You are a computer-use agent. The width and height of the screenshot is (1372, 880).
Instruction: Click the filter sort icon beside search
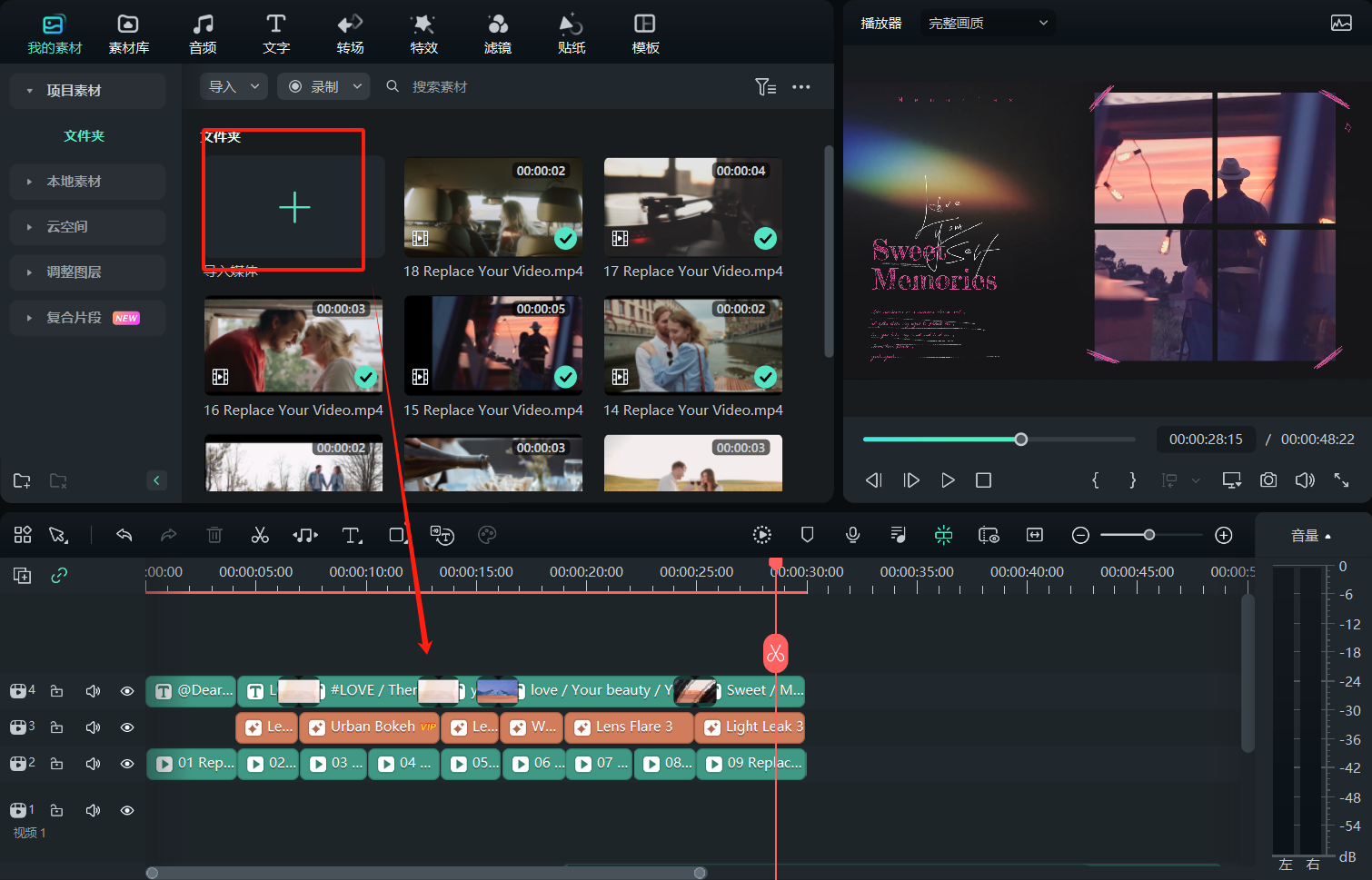pos(765,86)
